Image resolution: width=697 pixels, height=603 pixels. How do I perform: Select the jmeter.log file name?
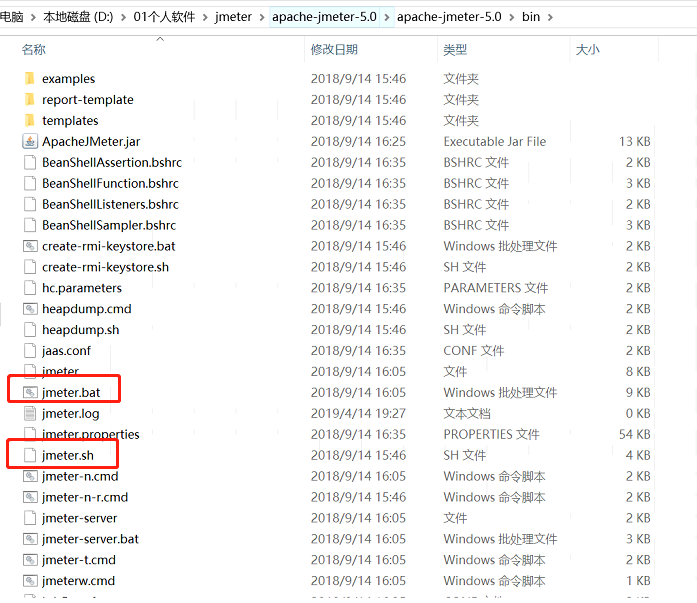coord(70,414)
